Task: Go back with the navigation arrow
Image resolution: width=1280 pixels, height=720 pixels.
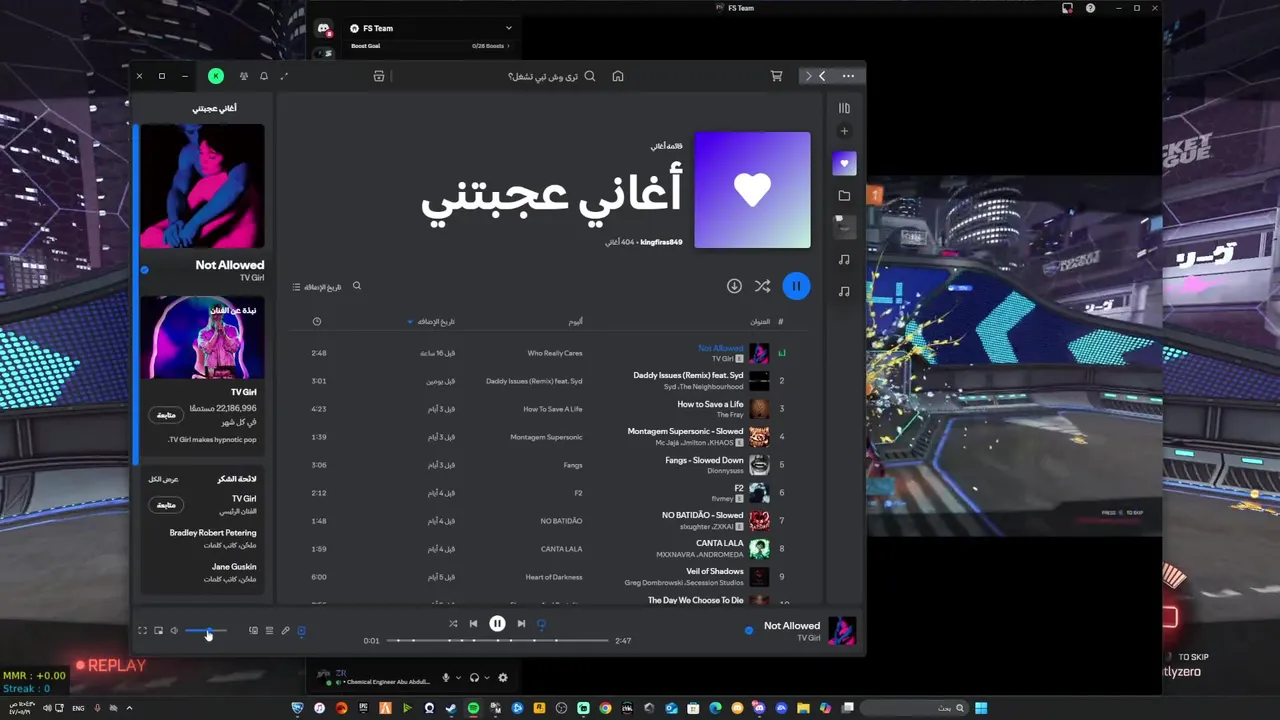Action: [x=822, y=76]
